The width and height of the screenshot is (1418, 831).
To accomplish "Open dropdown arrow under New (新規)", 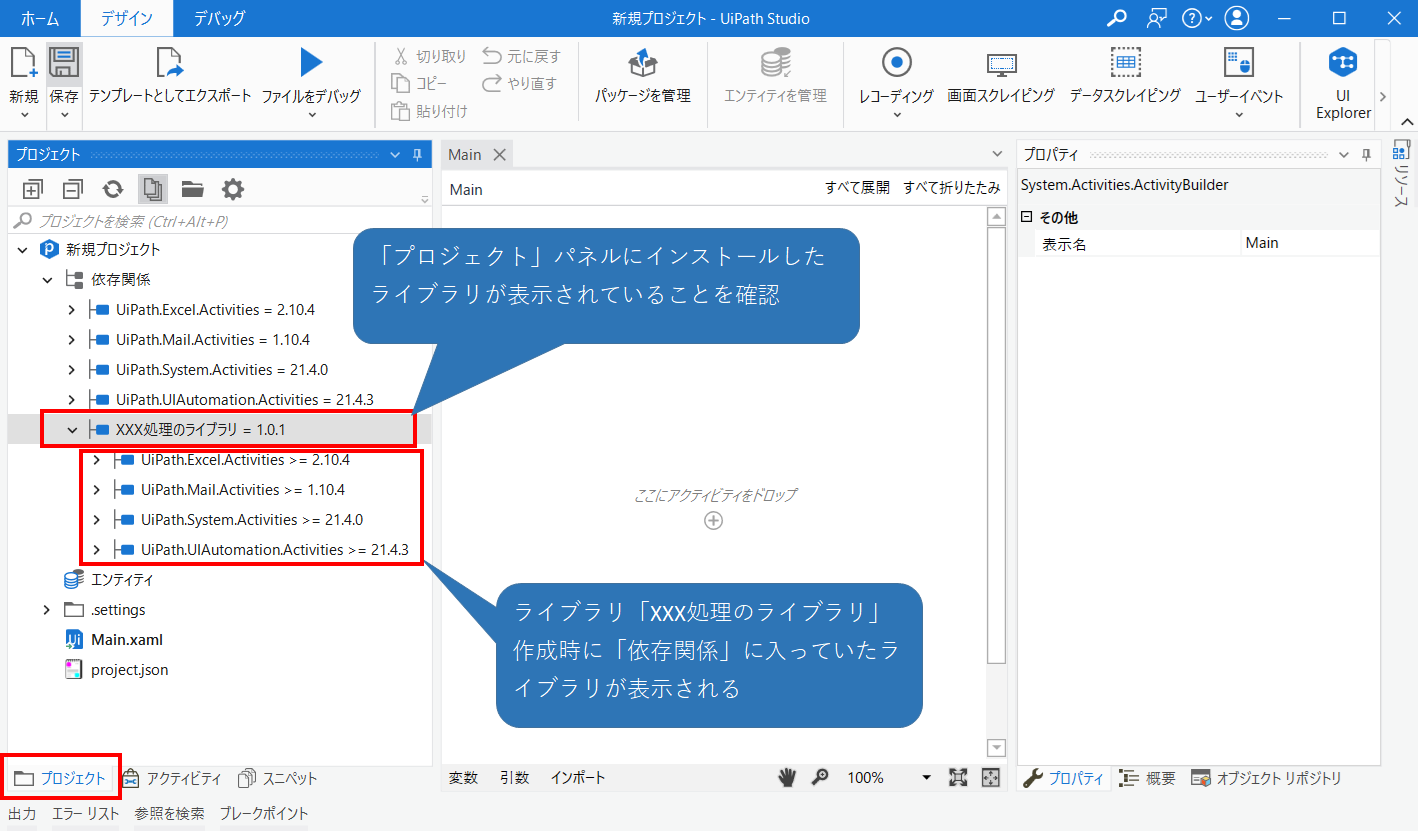I will point(23,115).
